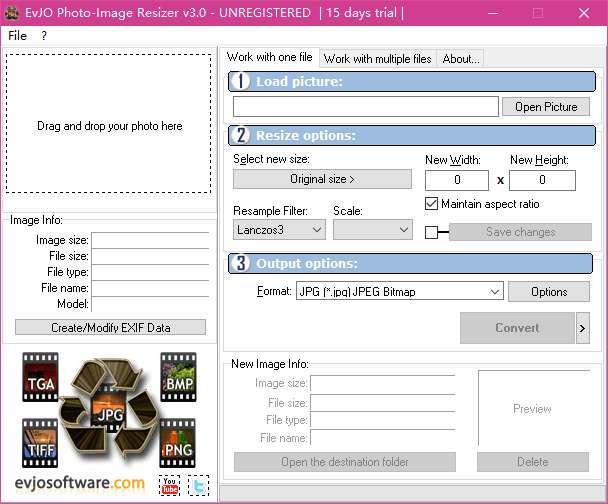Open the About... tab
The height and width of the screenshot is (504, 608).
(461, 59)
